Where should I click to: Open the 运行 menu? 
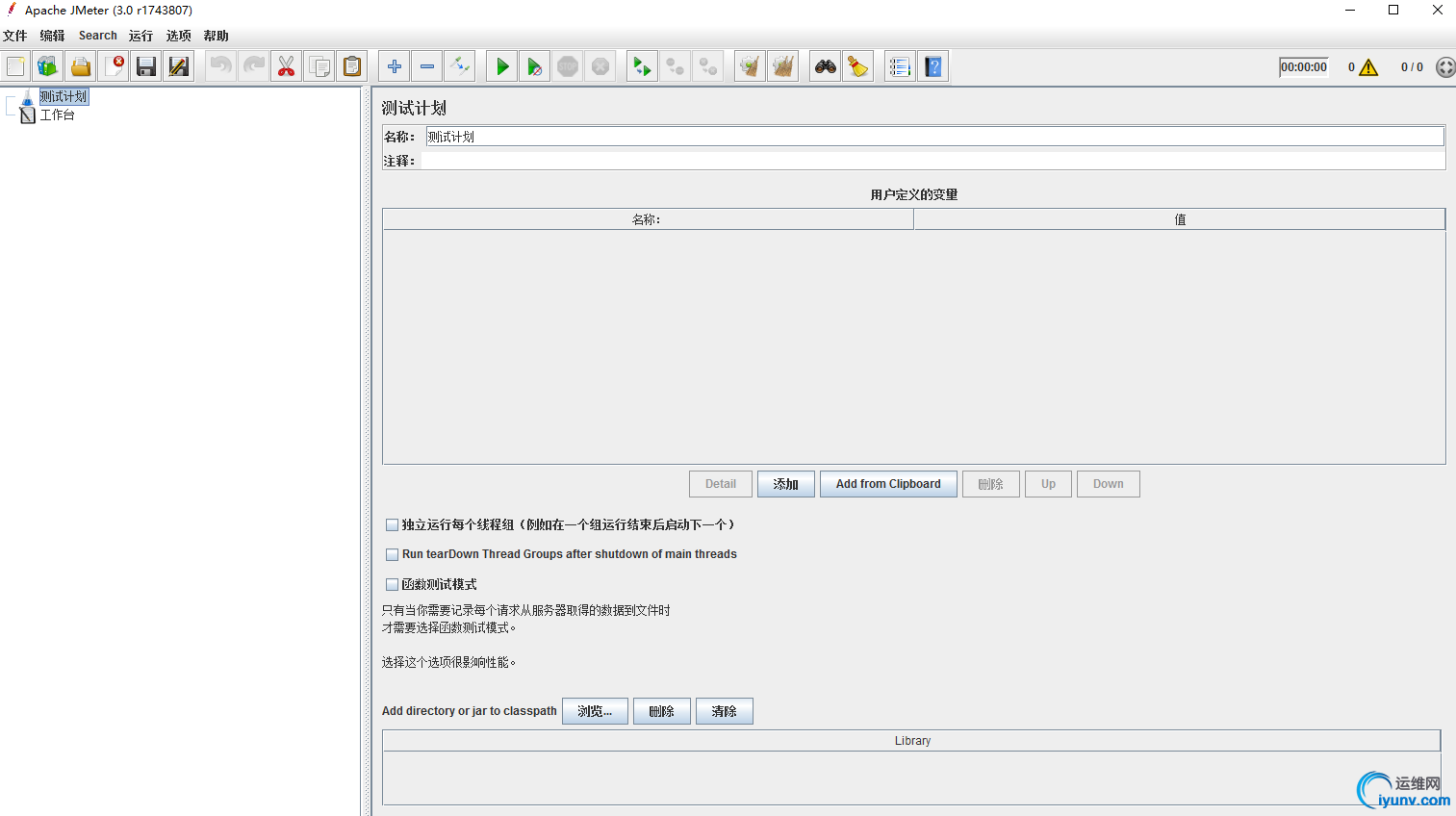(140, 36)
